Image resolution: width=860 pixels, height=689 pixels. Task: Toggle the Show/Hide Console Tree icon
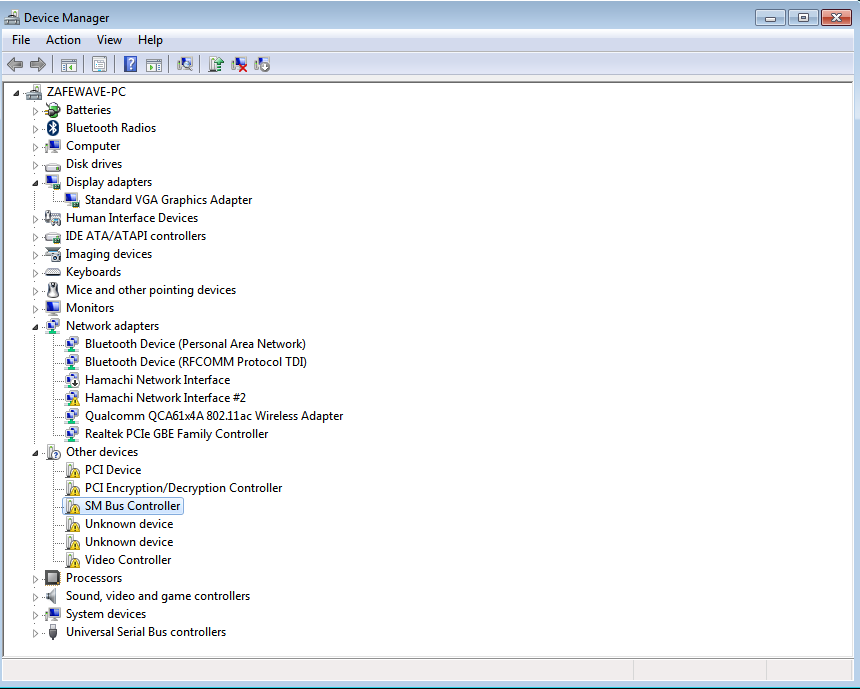click(x=67, y=64)
